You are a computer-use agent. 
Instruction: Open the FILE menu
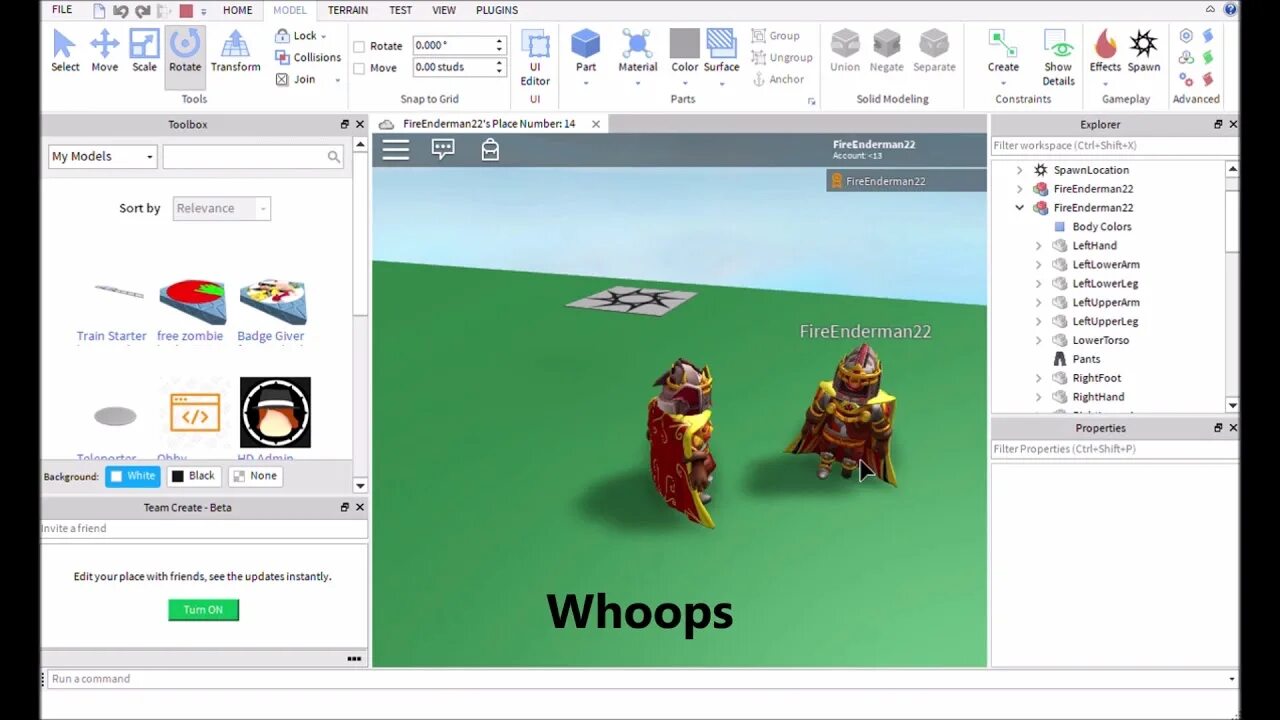point(62,10)
